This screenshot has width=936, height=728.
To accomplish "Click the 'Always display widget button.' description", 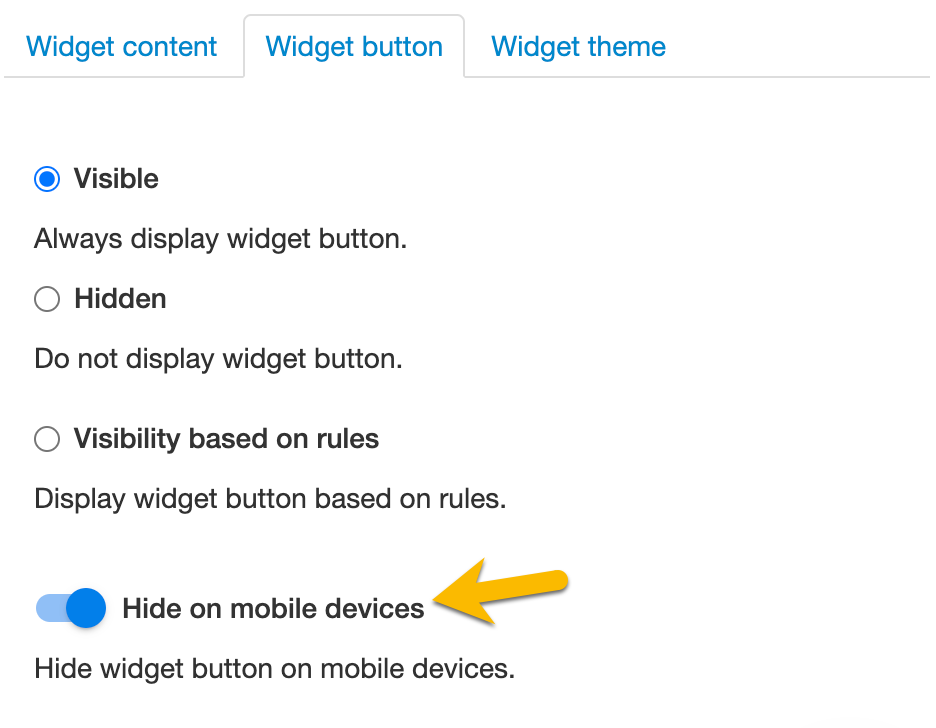I will pyautogui.click(x=220, y=240).
